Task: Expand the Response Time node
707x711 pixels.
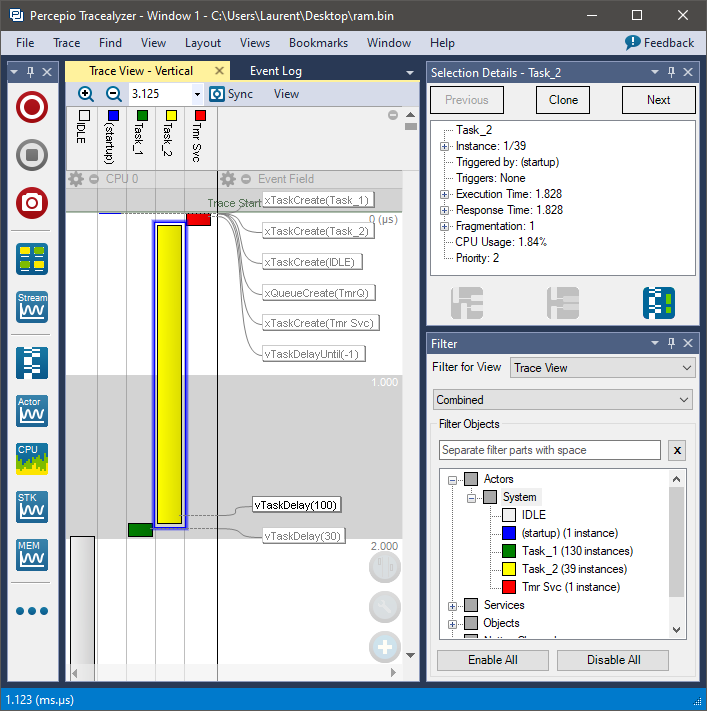Action: 444,210
